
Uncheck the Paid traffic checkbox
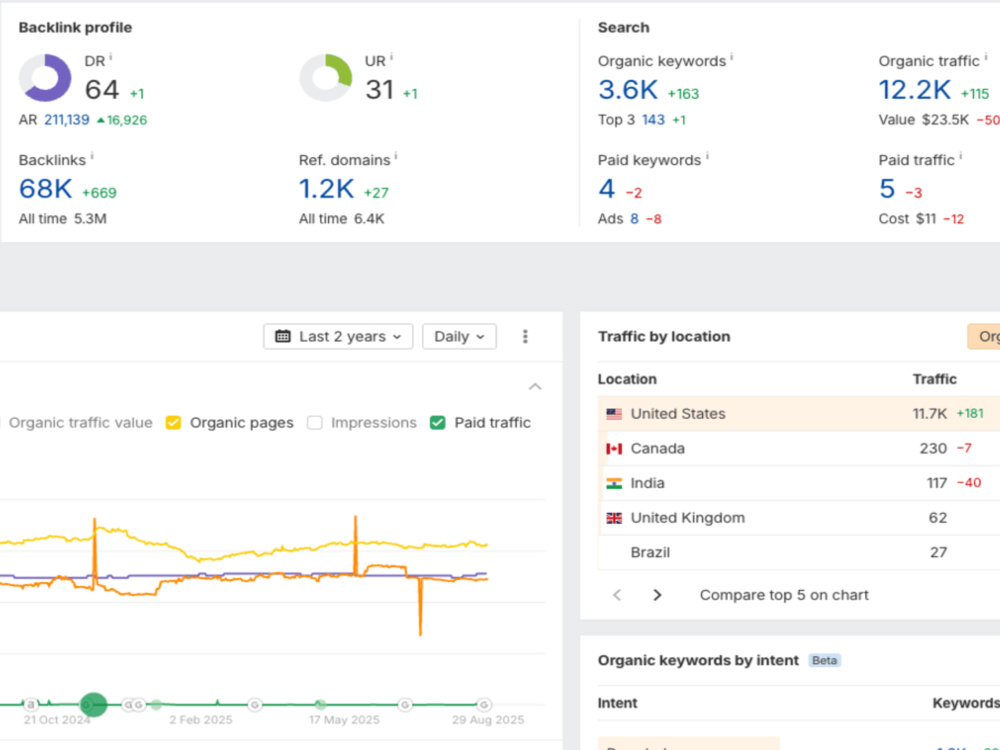(438, 423)
